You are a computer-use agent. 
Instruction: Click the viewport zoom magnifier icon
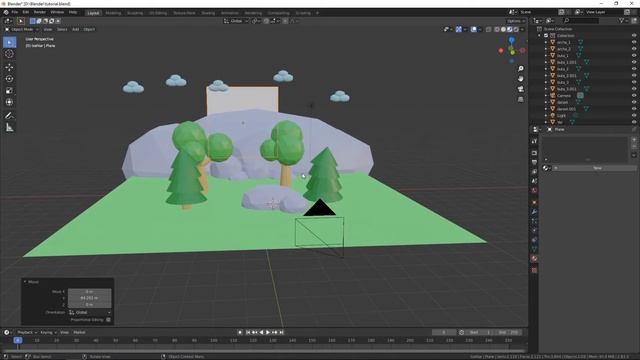click(x=520, y=69)
